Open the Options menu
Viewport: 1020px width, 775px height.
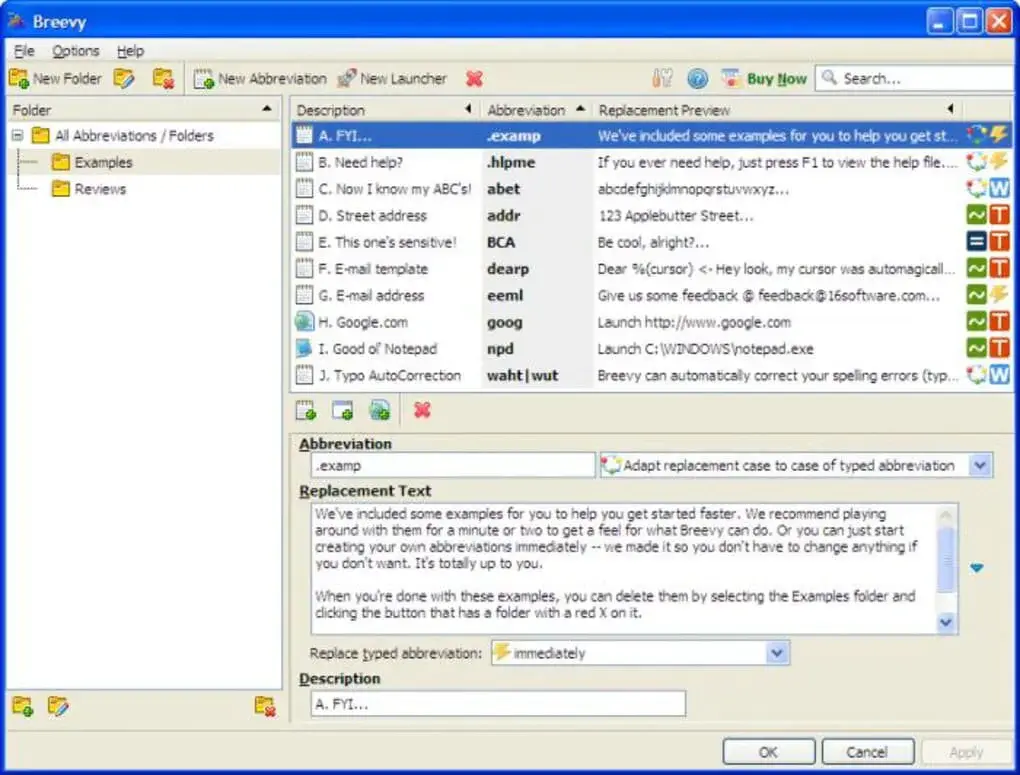(x=75, y=51)
